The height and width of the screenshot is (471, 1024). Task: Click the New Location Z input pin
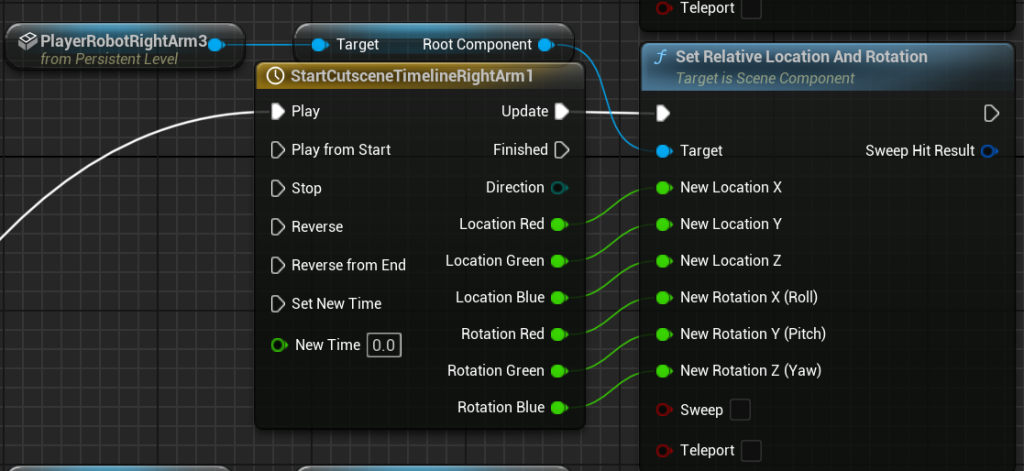coord(663,261)
